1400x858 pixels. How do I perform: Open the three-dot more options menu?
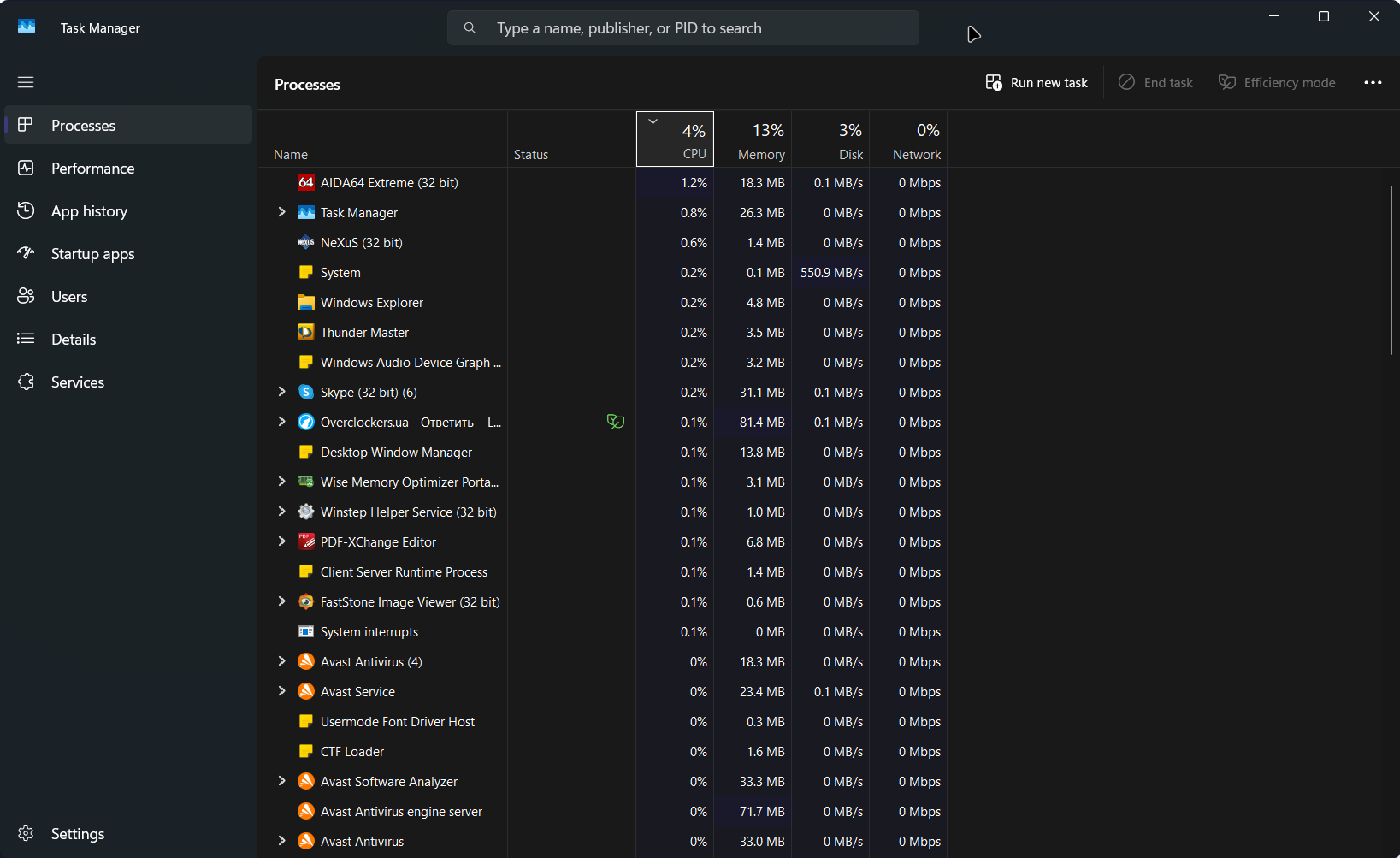[x=1373, y=82]
